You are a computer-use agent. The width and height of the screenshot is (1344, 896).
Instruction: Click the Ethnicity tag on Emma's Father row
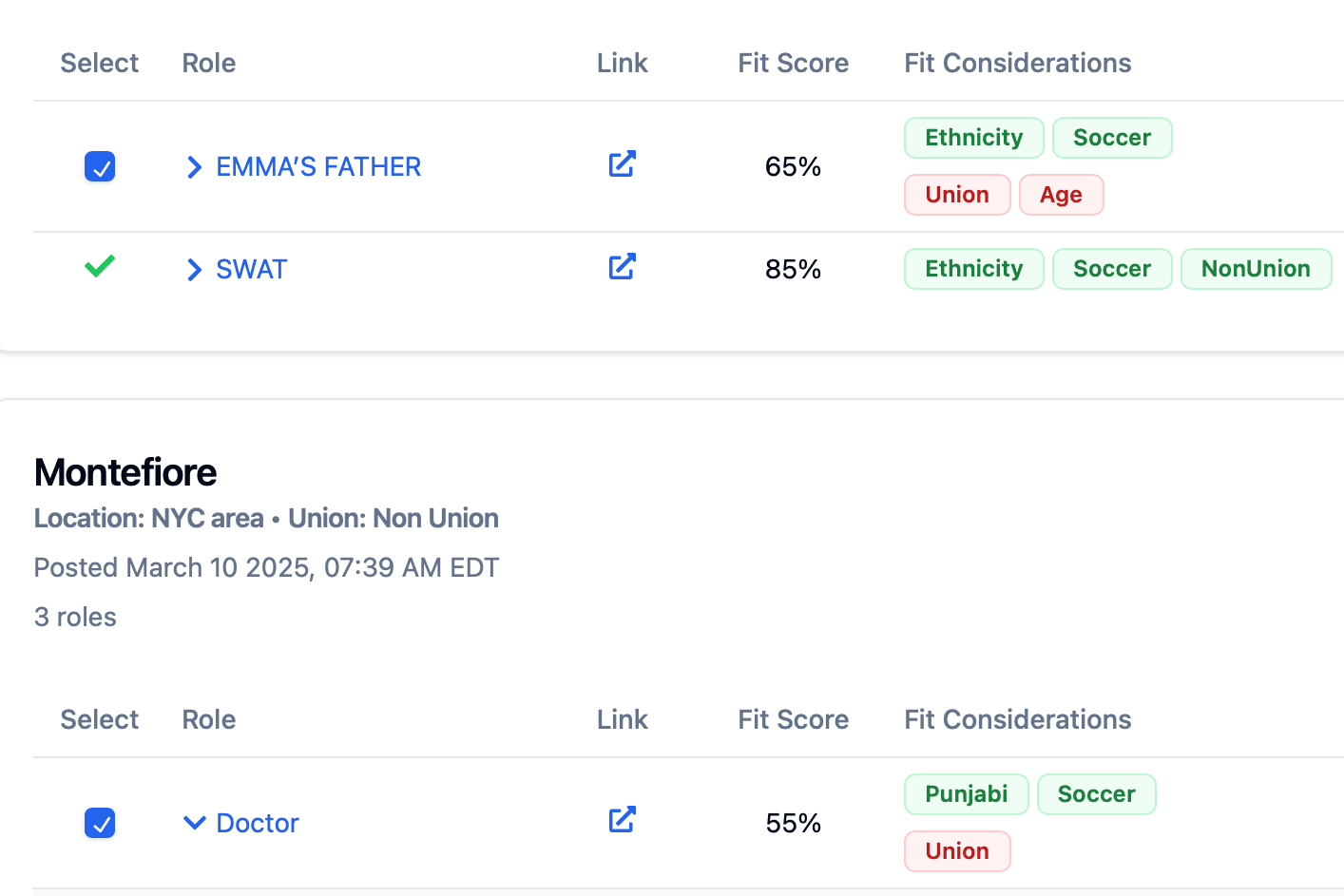[x=973, y=138]
